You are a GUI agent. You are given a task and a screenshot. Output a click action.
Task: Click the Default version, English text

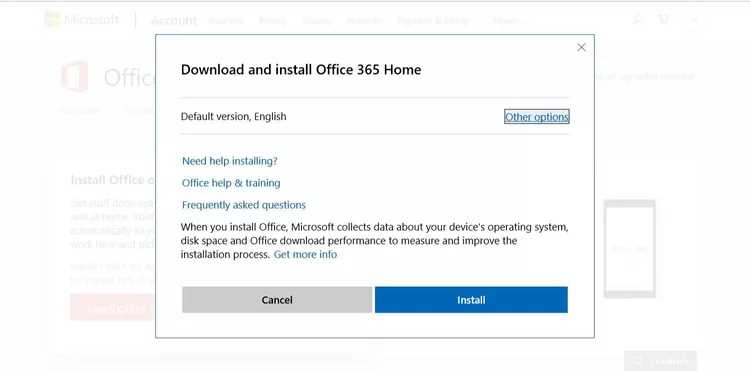233,117
